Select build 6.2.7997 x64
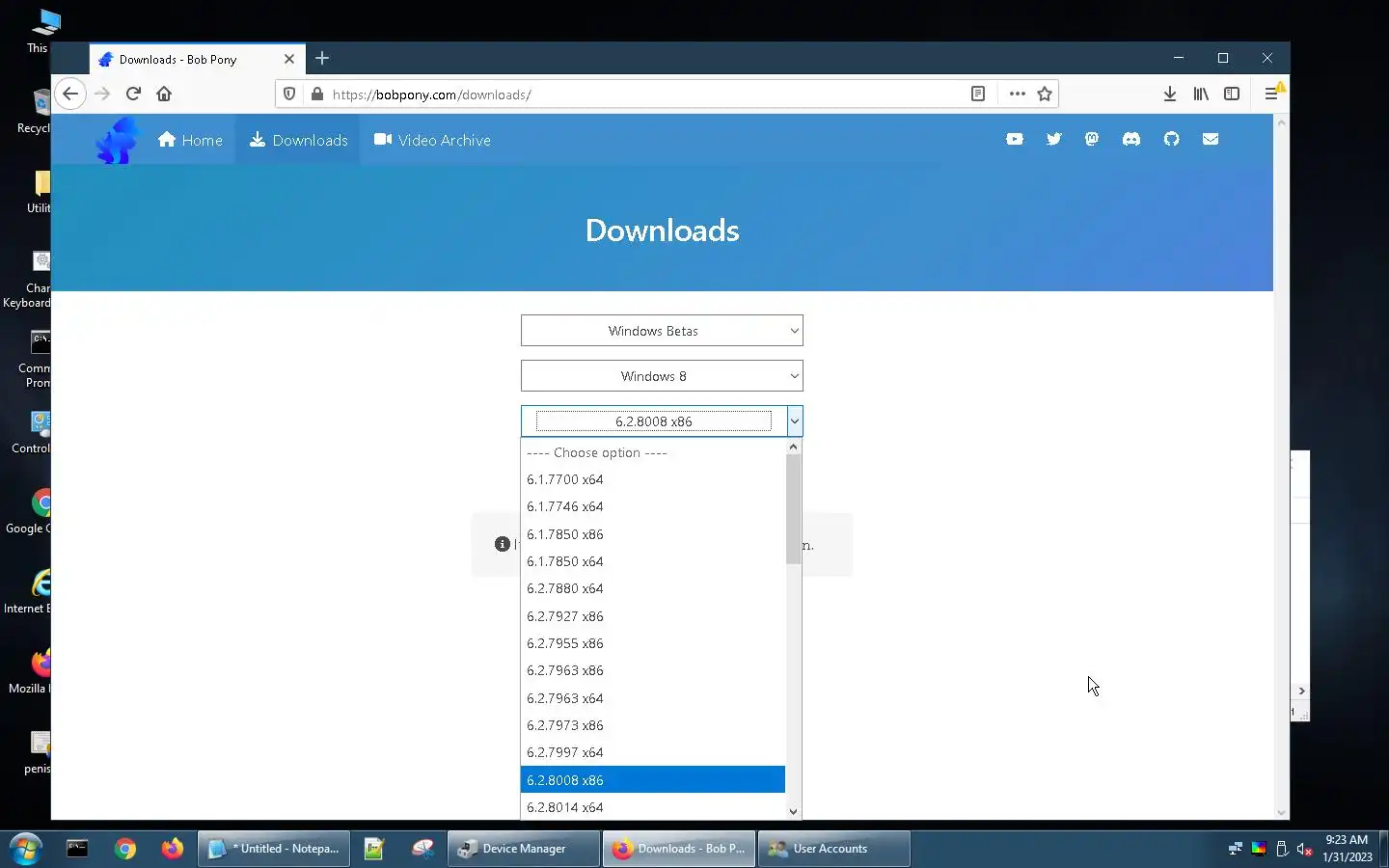The image size is (1389, 868). [653, 752]
